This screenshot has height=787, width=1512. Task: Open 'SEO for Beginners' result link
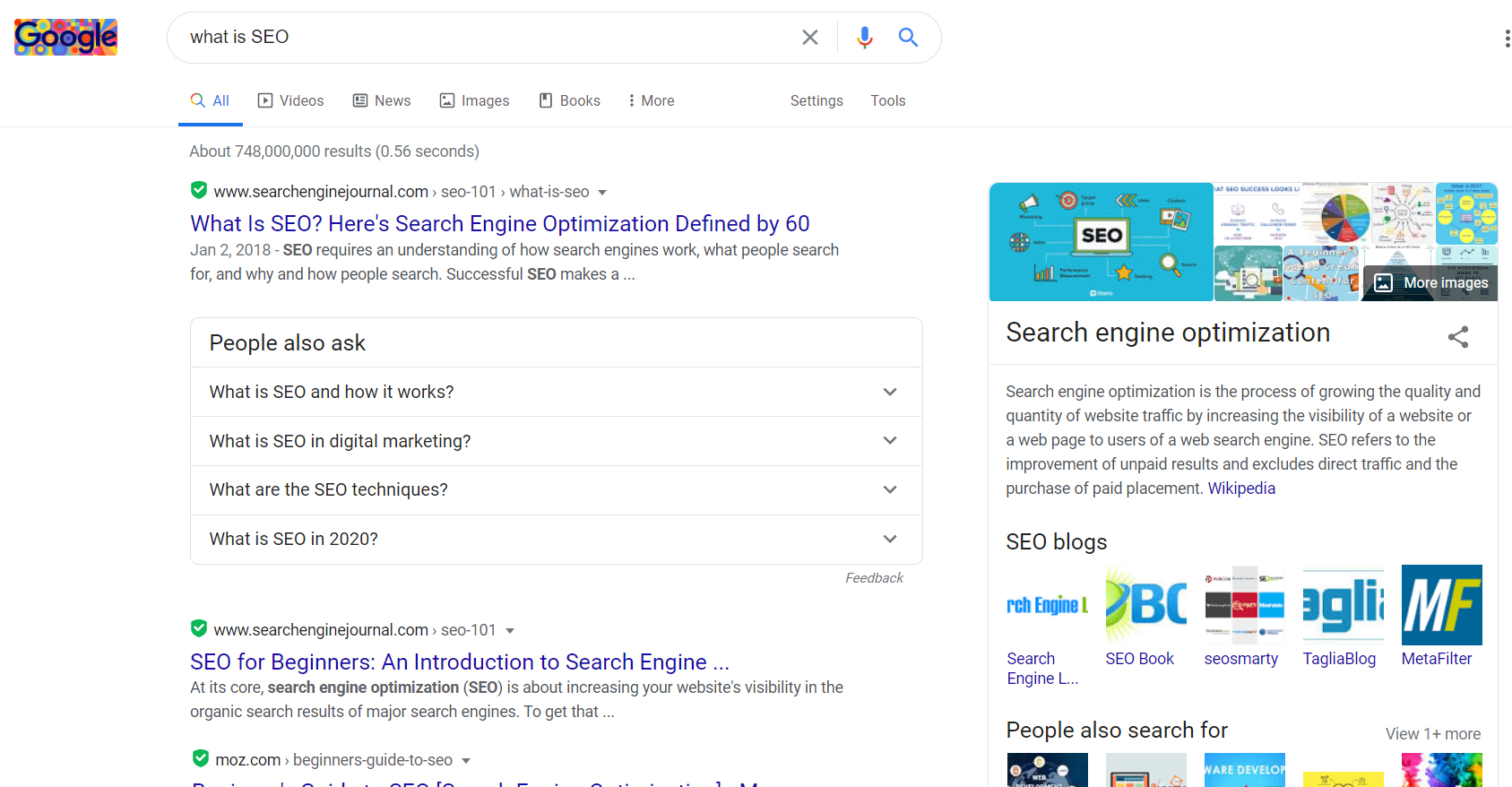pyautogui.click(x=459, y=662)
